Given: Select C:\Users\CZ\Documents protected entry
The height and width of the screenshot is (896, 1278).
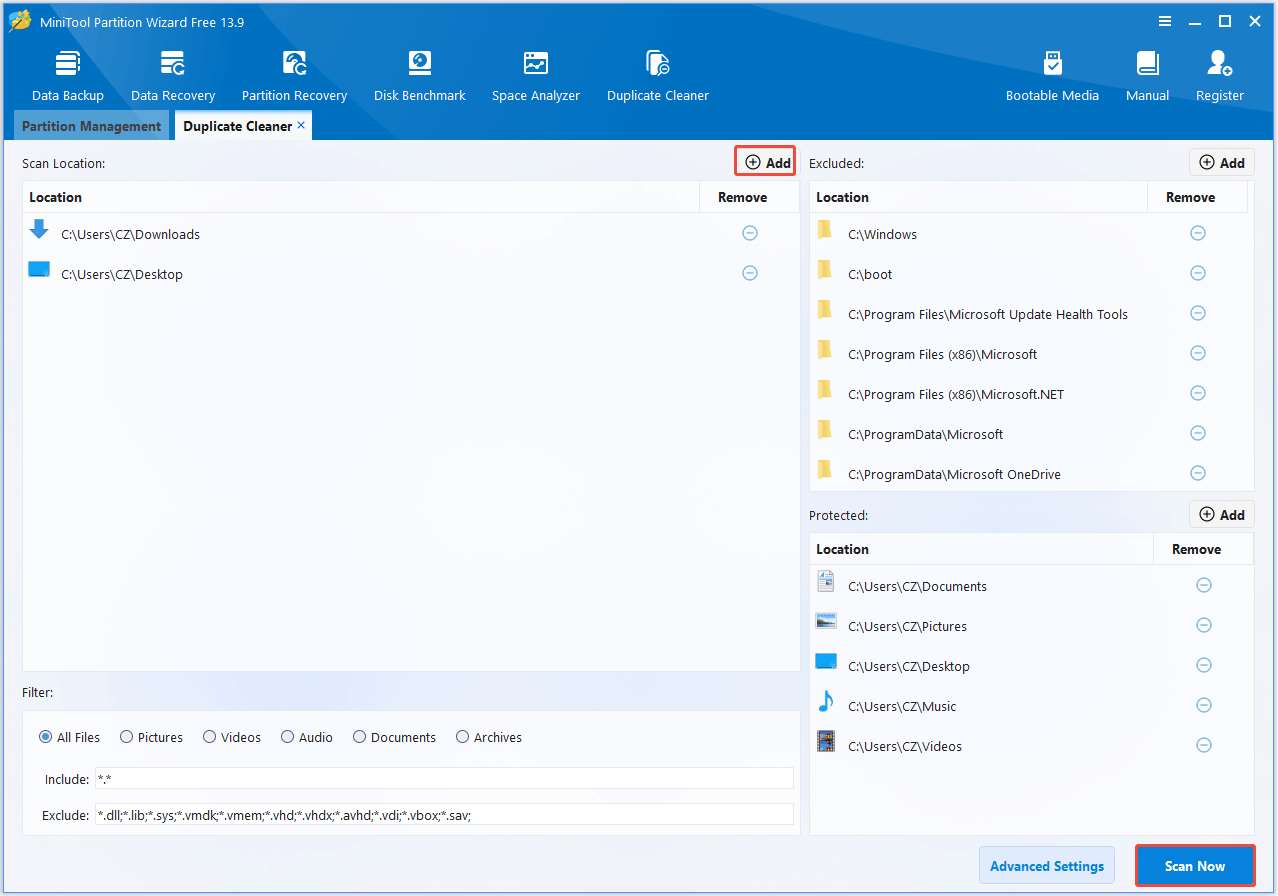Looking at the screenshot, I should click(x=1032, y=586).
